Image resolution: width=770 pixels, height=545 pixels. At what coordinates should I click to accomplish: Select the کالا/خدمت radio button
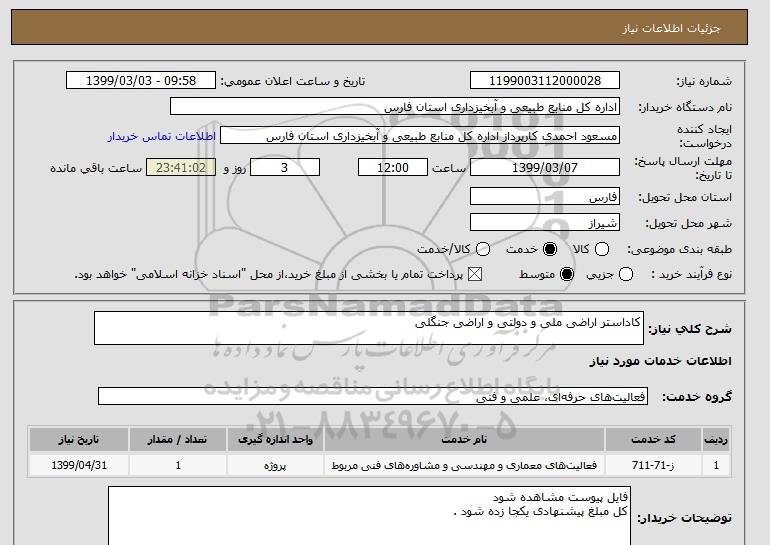[x=483, y=249]
